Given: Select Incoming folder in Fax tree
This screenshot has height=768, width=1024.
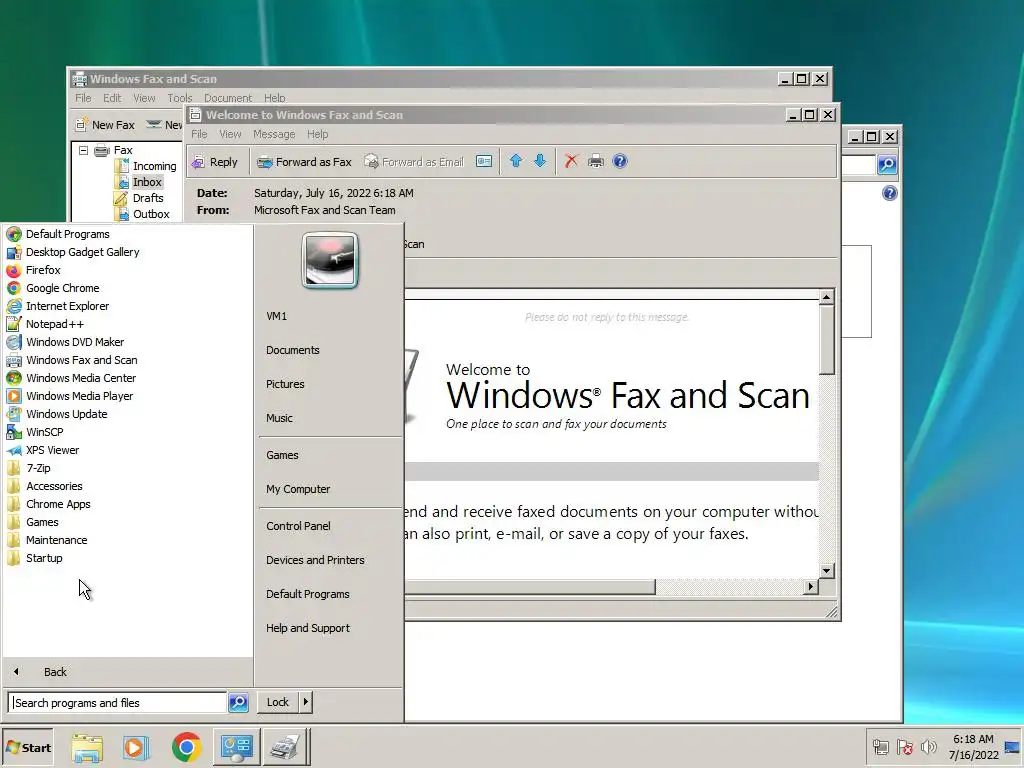Looking at the screenshot, I should point(147,166).
